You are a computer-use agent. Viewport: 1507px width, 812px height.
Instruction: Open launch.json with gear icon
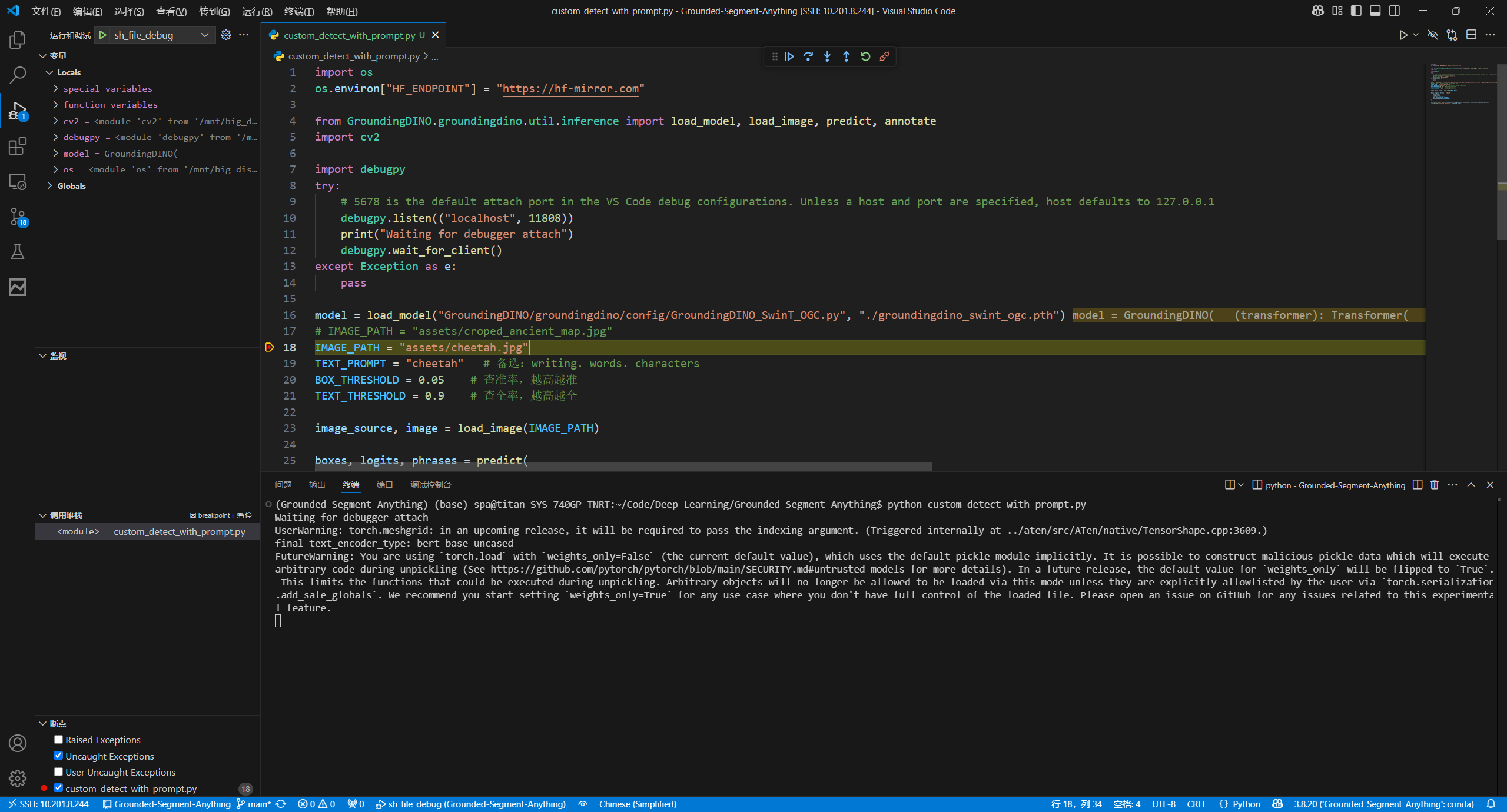pos(226,35)
